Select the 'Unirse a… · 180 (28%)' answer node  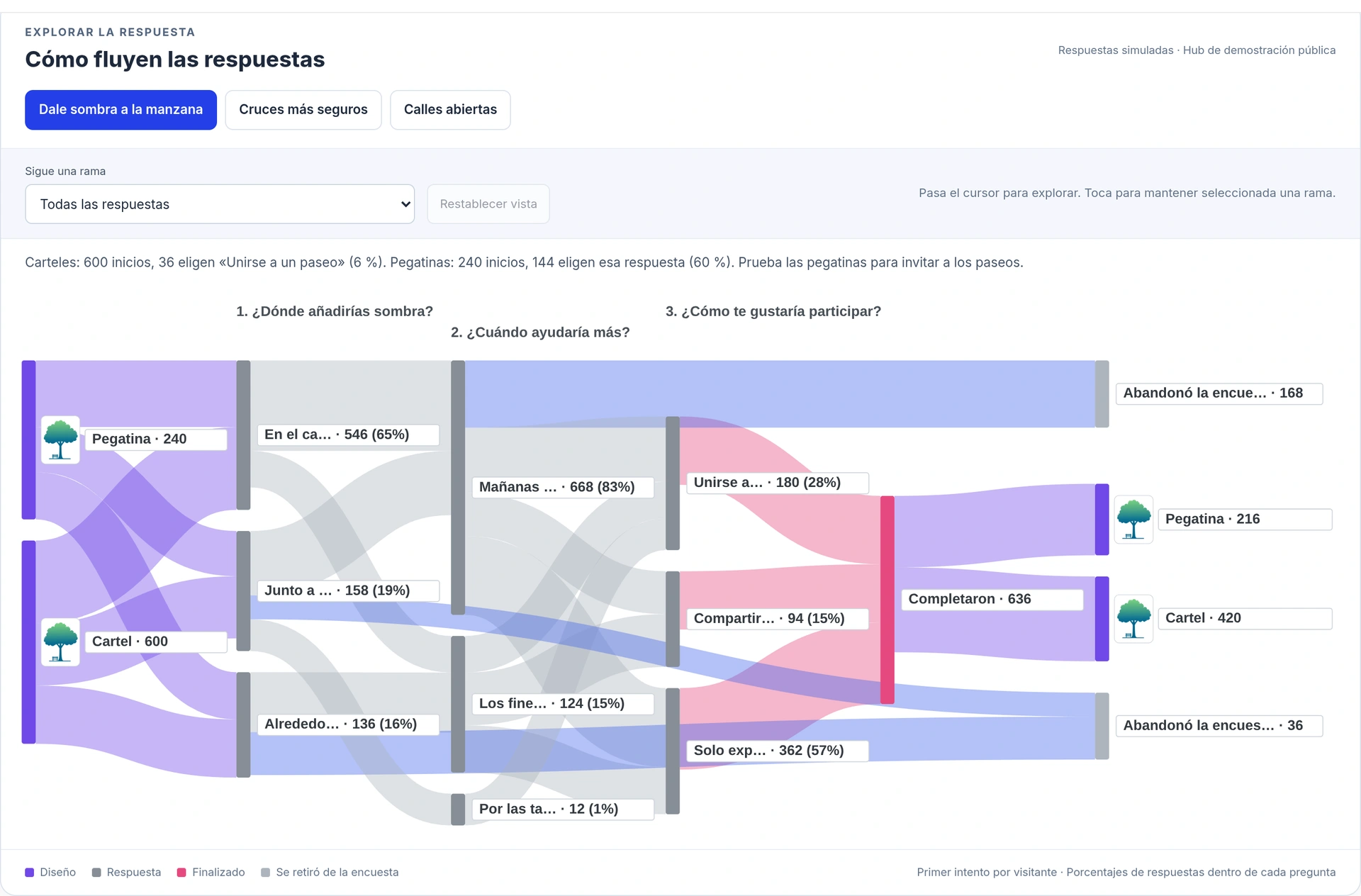click(778, 483)
